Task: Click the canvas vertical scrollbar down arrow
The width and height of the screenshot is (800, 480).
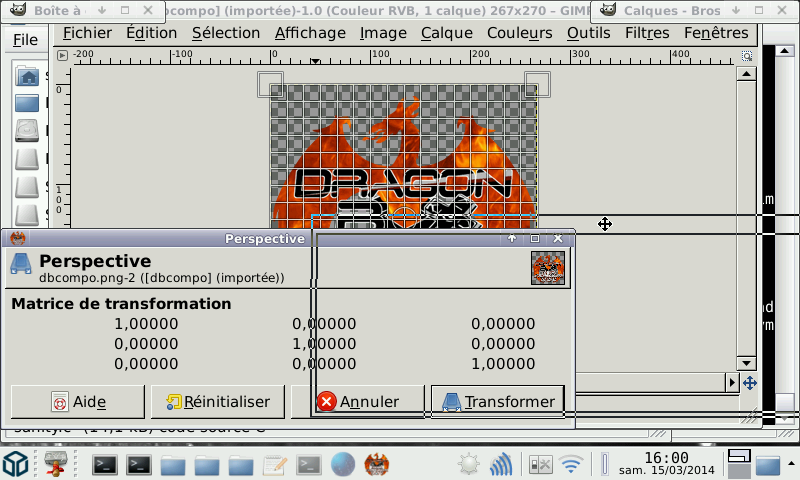Action: [x=746, y=364]
